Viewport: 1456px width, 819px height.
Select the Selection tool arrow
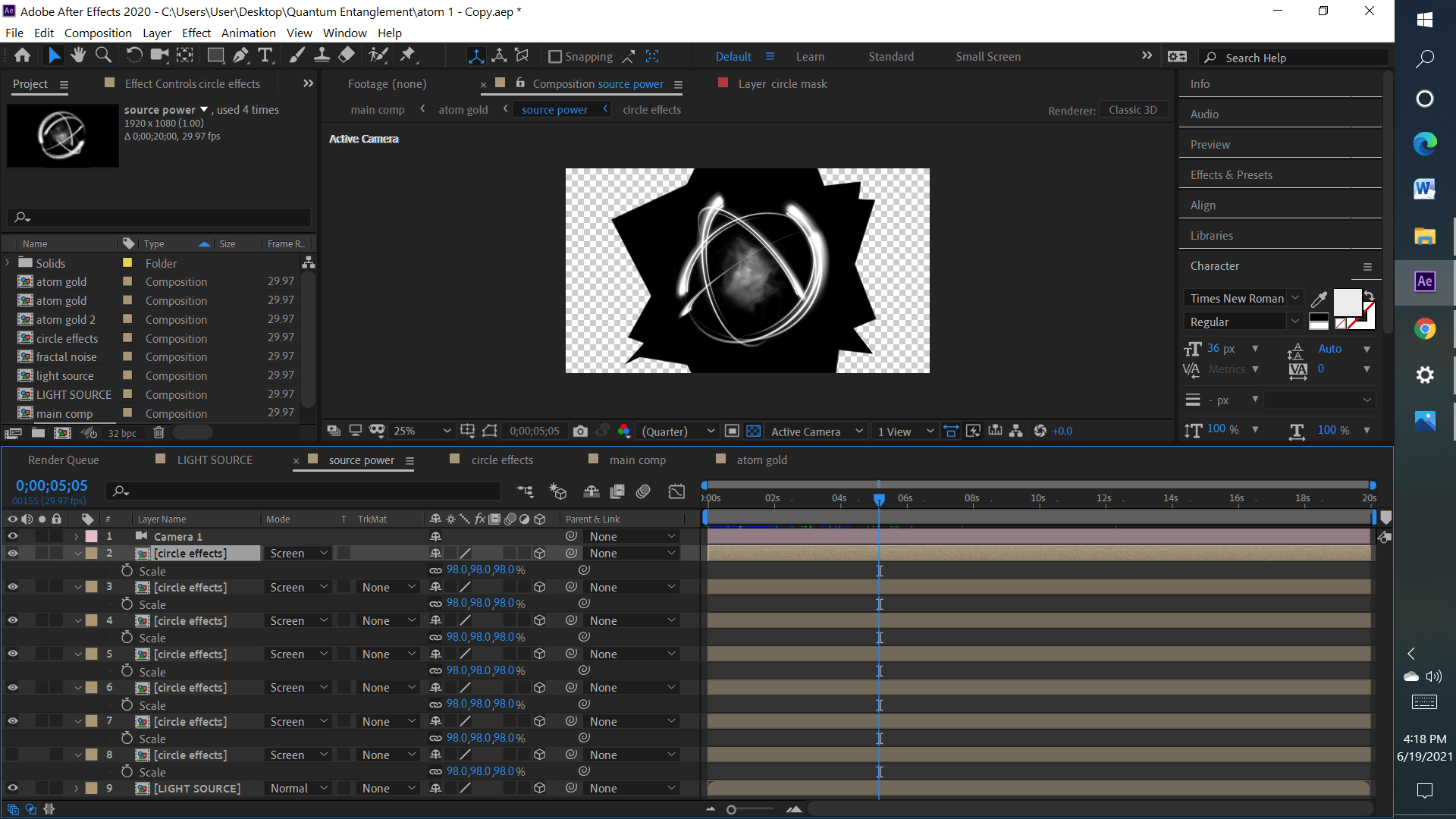(x=54, y=55)
